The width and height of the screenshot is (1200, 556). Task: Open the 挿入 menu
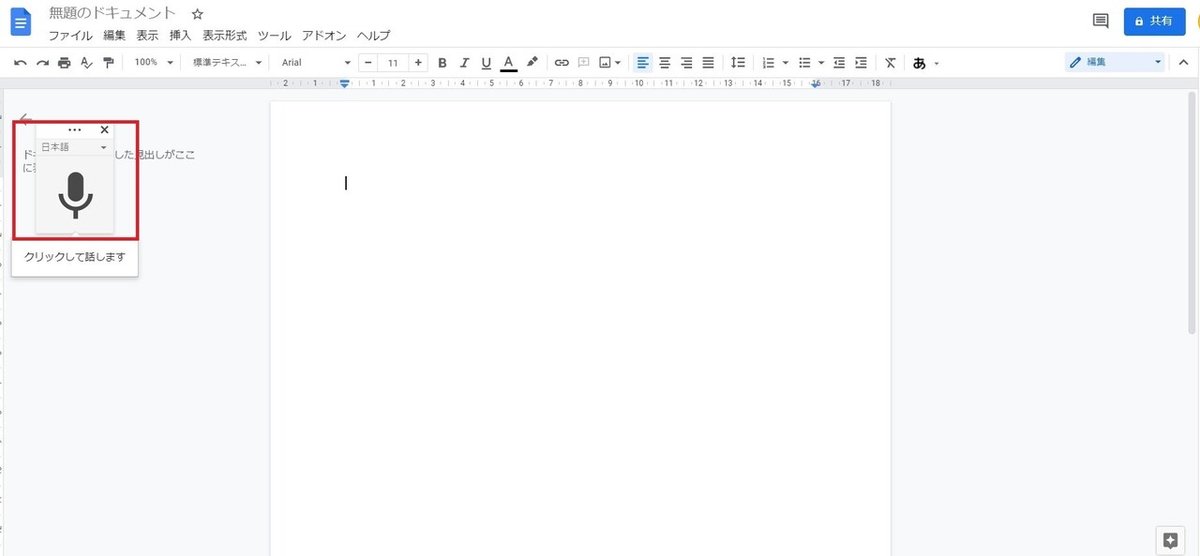(x=180, y=35)
